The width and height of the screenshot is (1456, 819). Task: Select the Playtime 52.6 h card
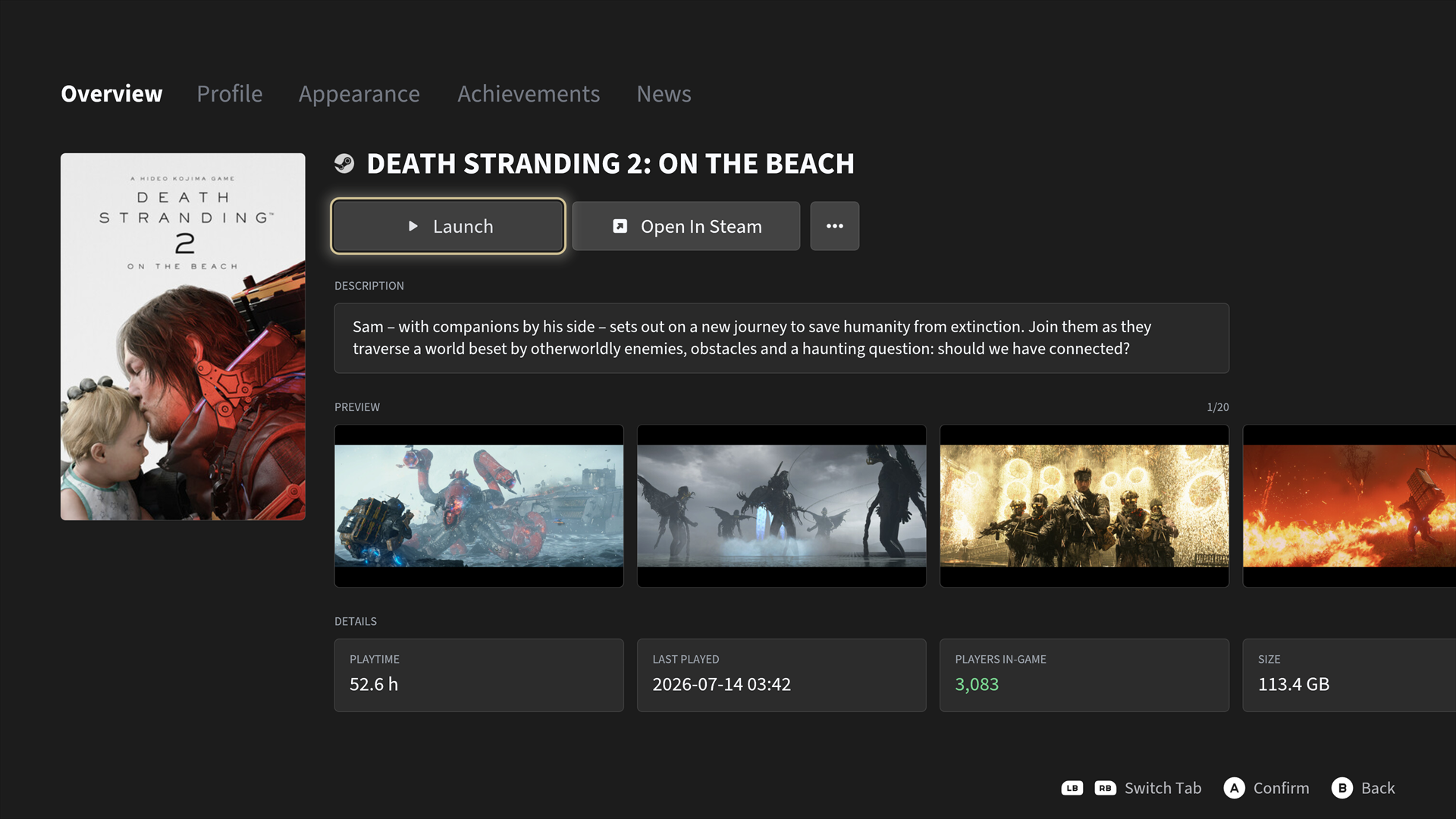pyautogui.click(x=479, y=675)
